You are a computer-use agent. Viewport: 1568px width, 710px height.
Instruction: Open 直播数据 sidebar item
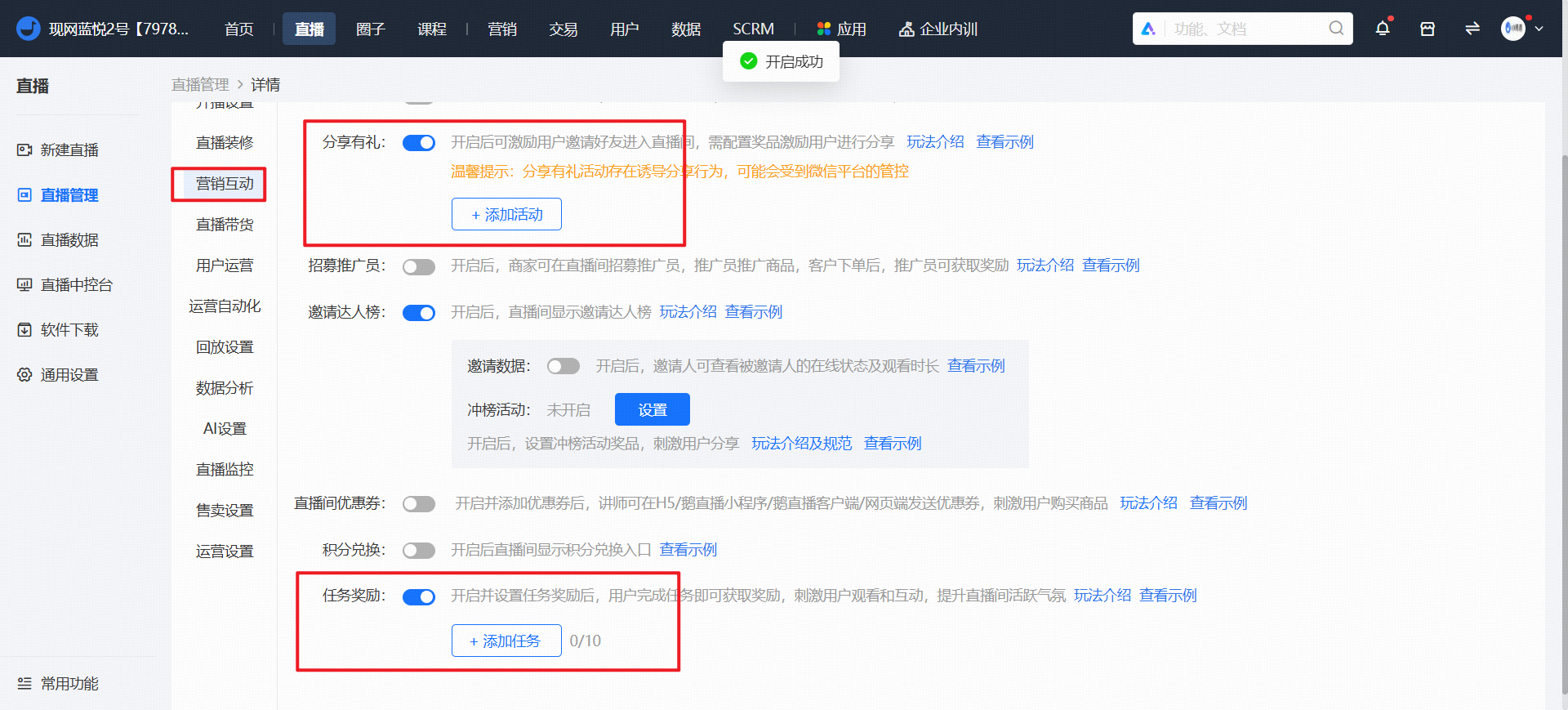(x=58, y=239)
